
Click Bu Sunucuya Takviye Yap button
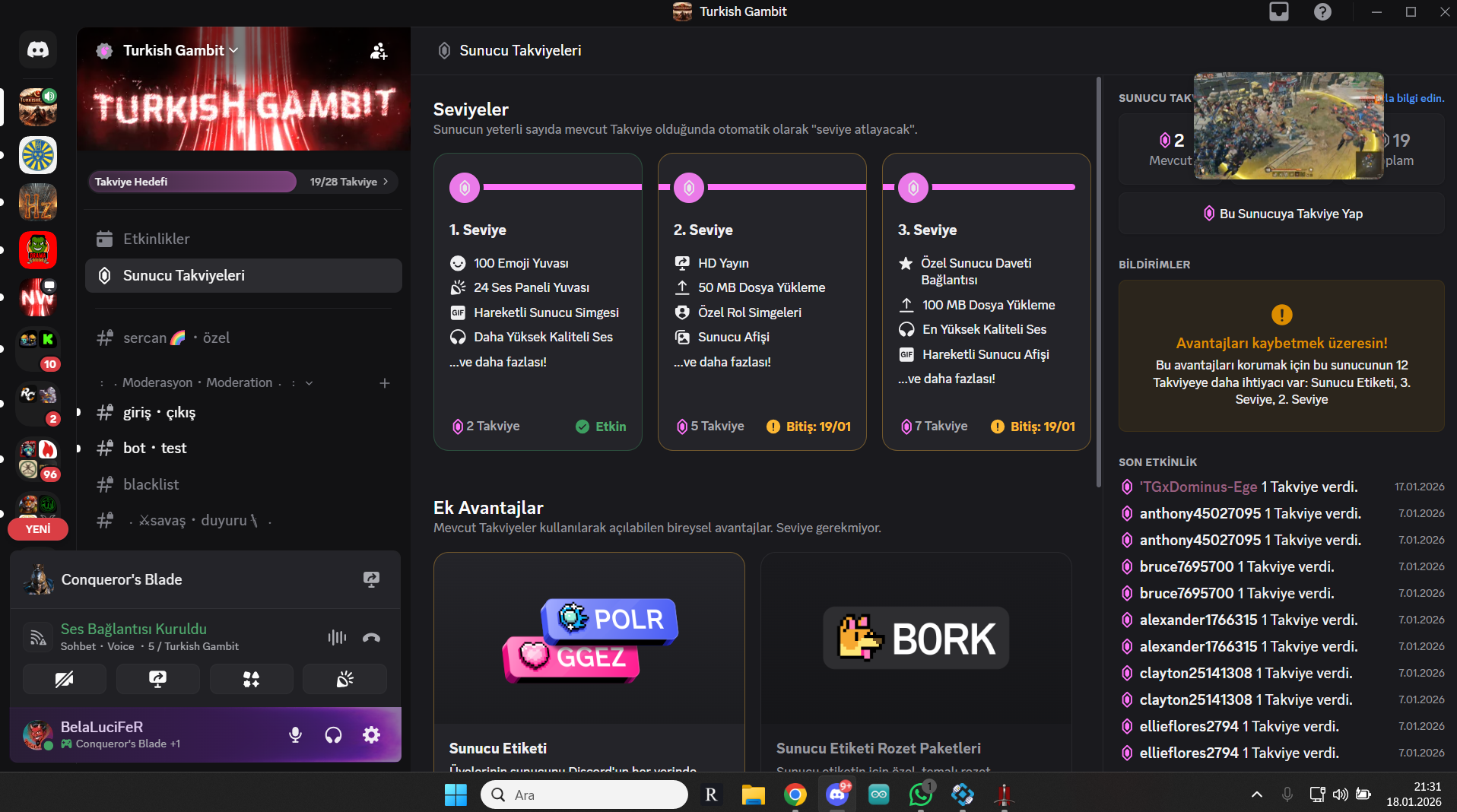pyautogui.click(x=1281, y=214)
